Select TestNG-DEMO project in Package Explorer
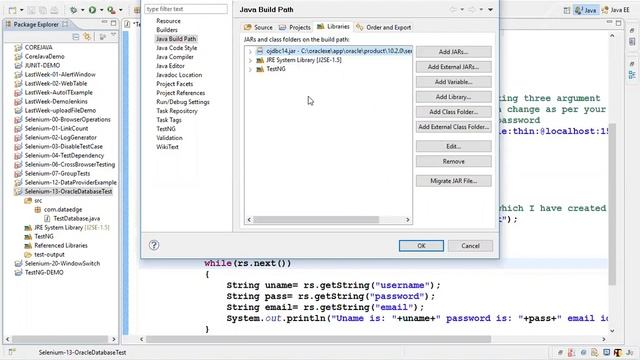The image size is (640, 360). 44,272
